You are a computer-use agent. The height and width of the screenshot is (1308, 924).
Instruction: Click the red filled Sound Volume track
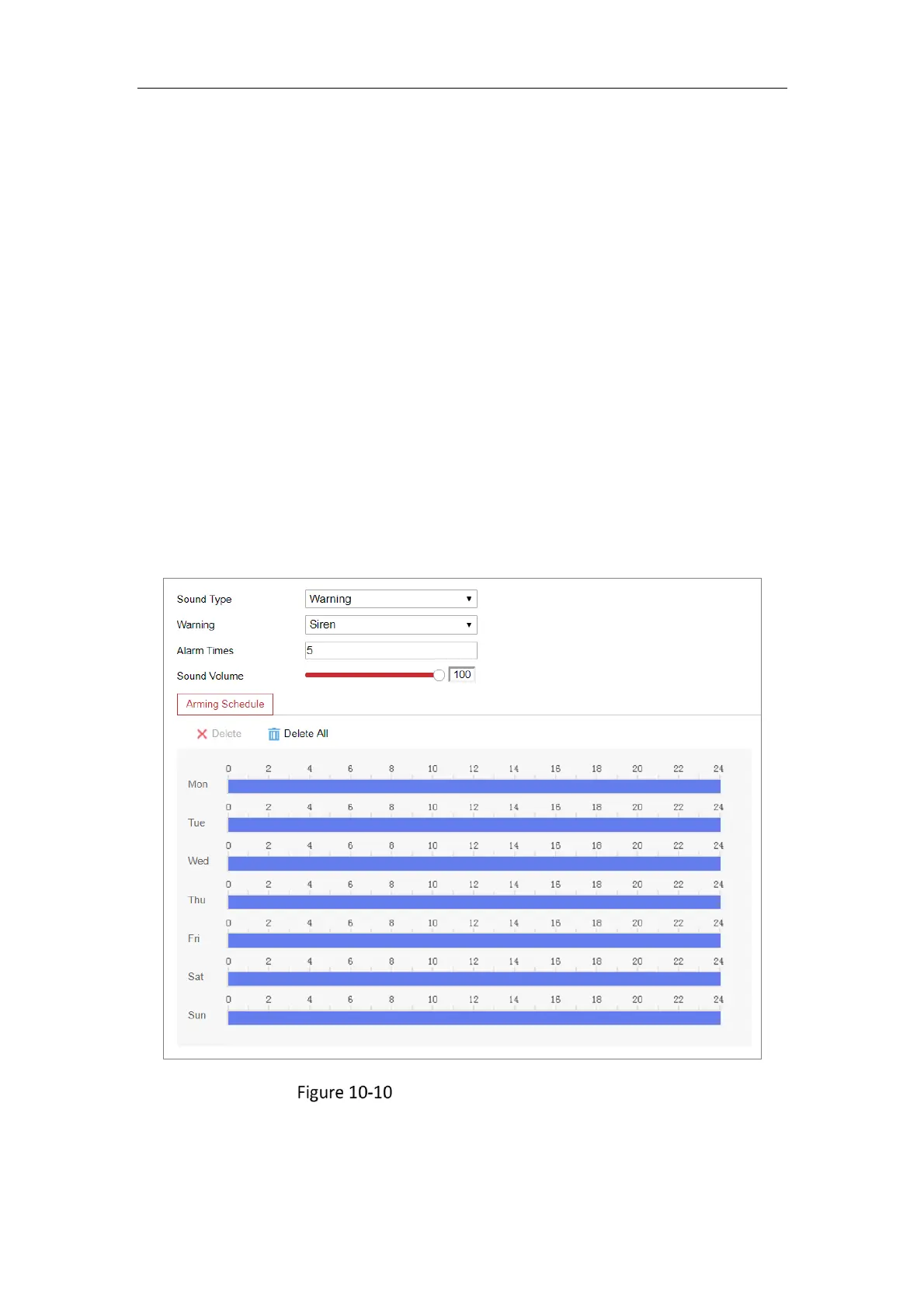(370, 675)
